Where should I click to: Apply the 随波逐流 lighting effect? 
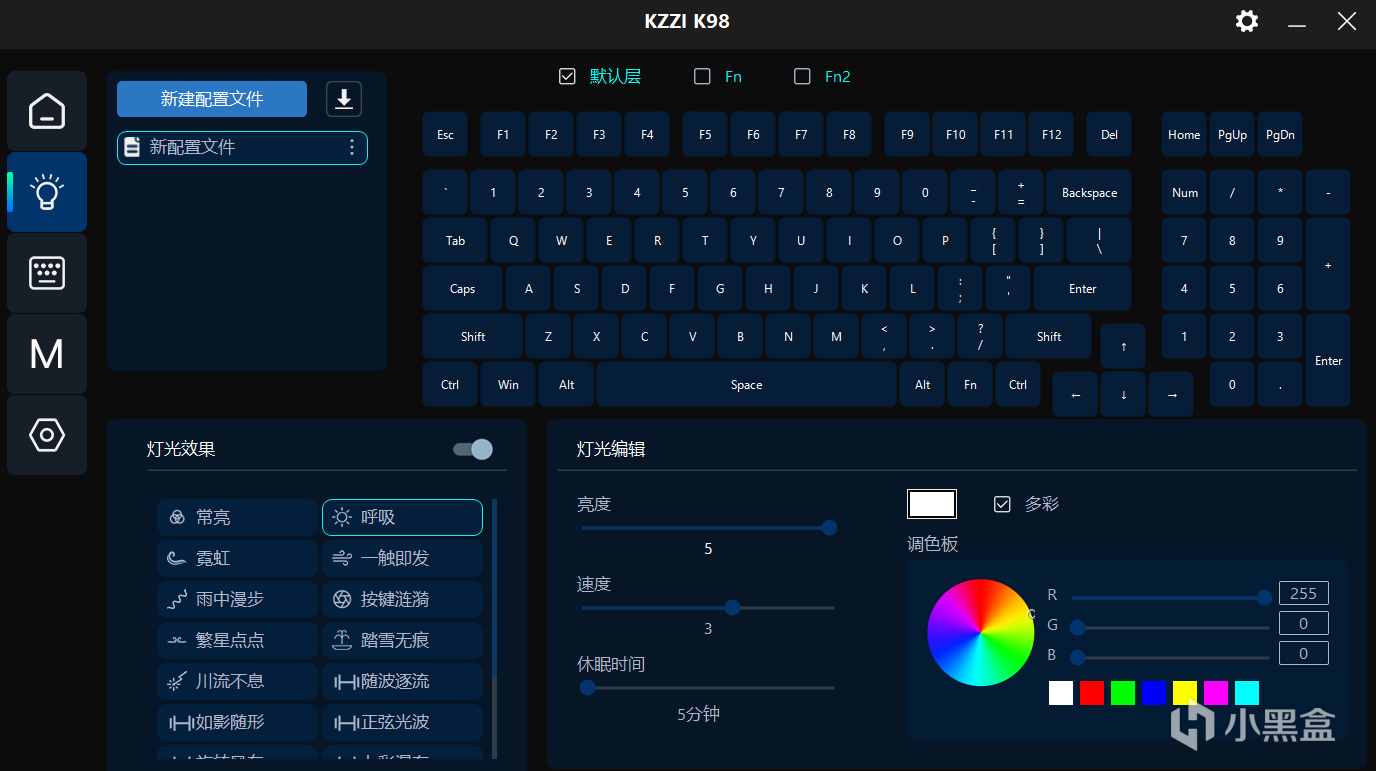coord(402,681)
